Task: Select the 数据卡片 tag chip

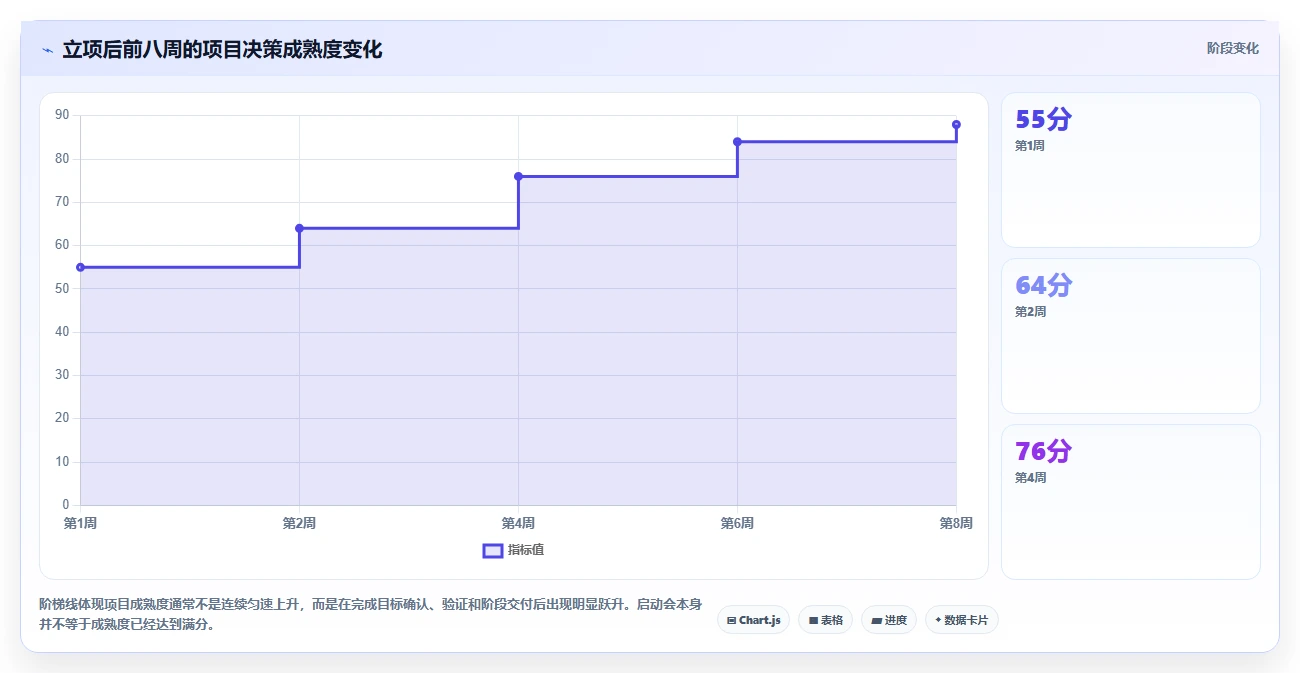Action: point(961,620)
